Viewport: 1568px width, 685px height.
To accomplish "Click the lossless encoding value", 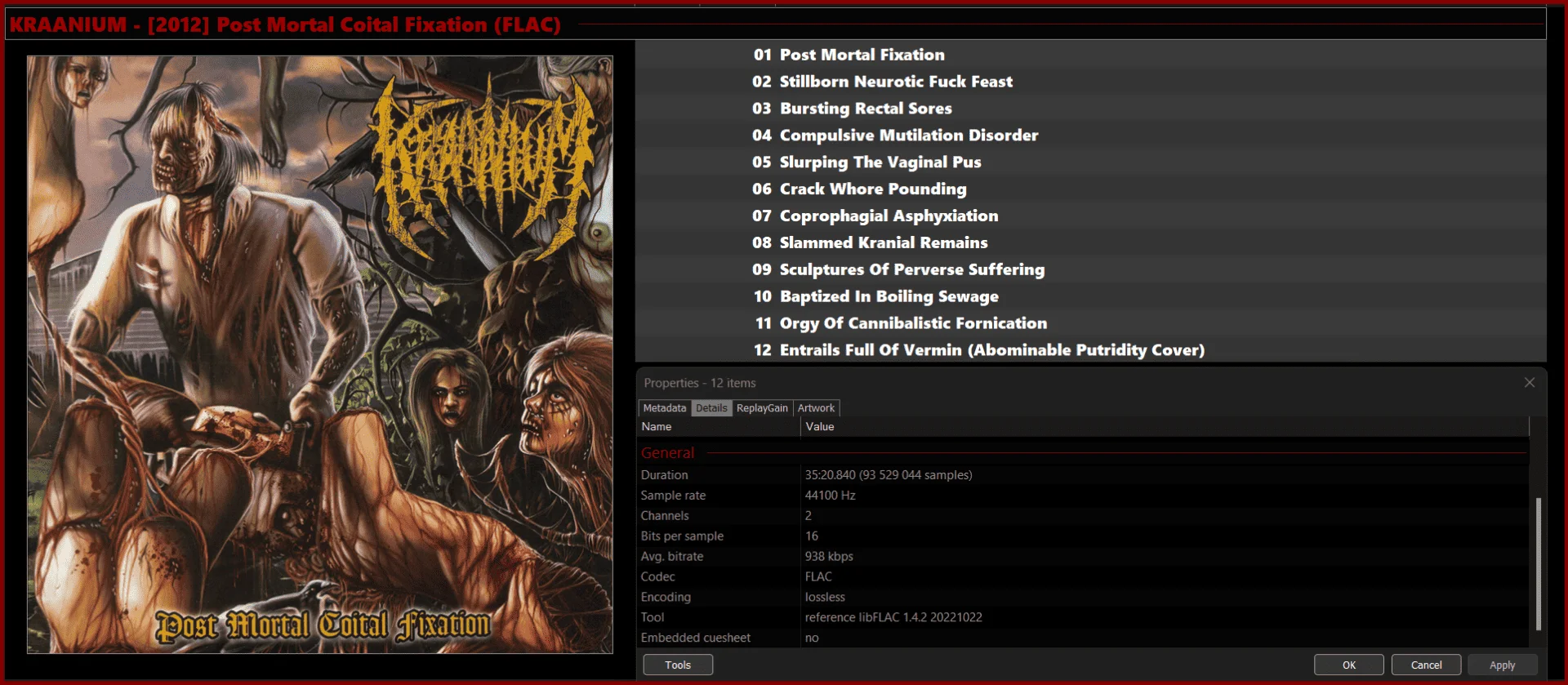I will (825, 598).
